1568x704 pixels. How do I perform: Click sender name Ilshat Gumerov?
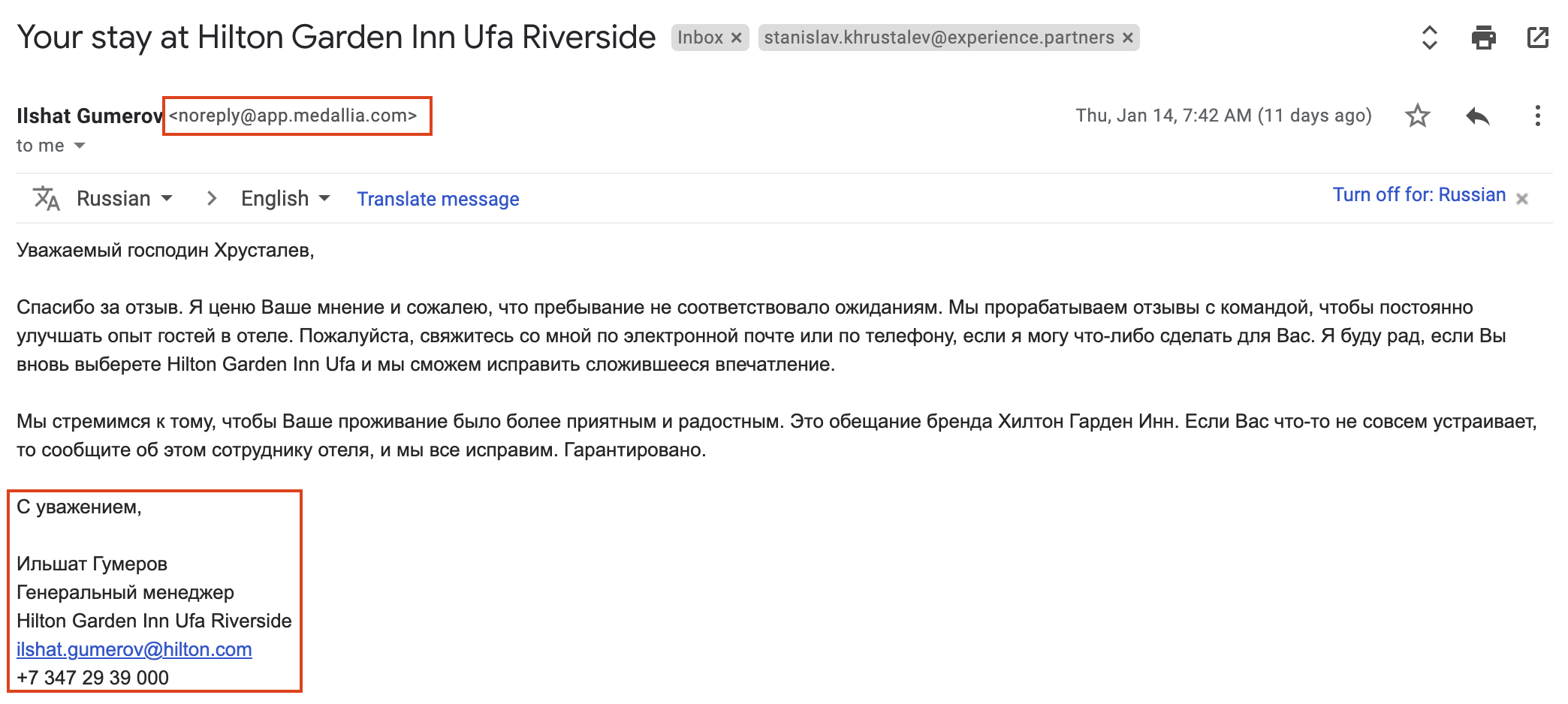[x=89, y=116]
